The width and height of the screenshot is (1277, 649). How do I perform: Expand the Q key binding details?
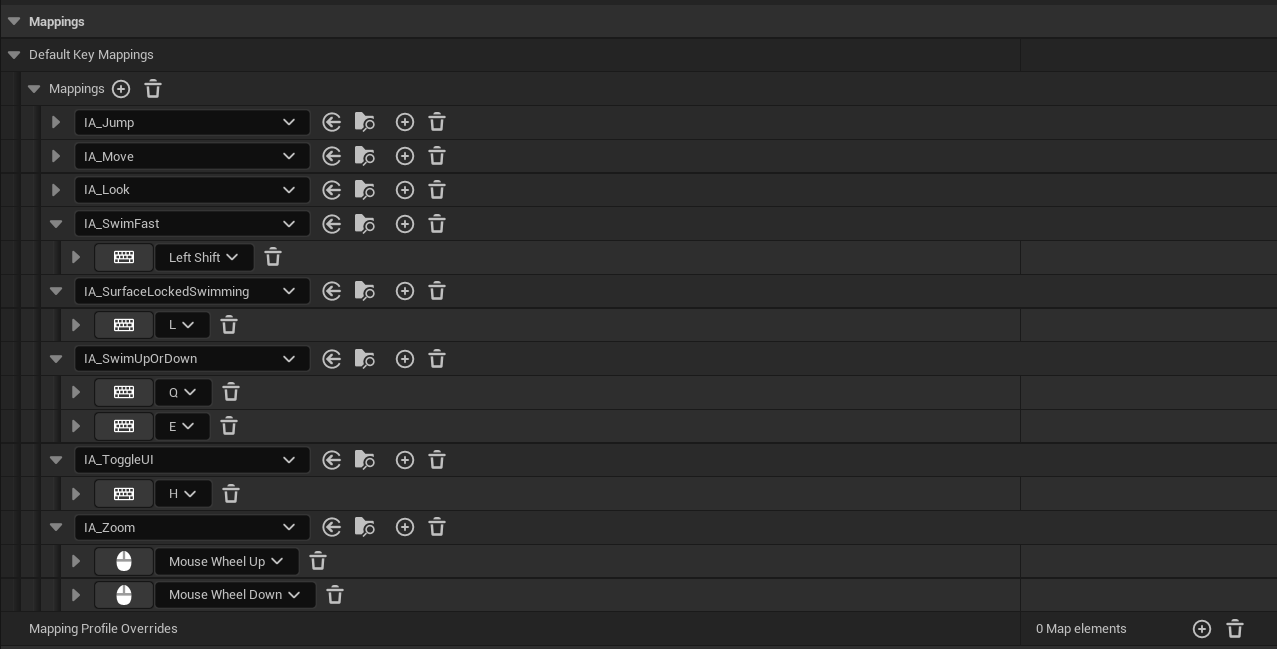pyautogui.click(x=76, y=392)
